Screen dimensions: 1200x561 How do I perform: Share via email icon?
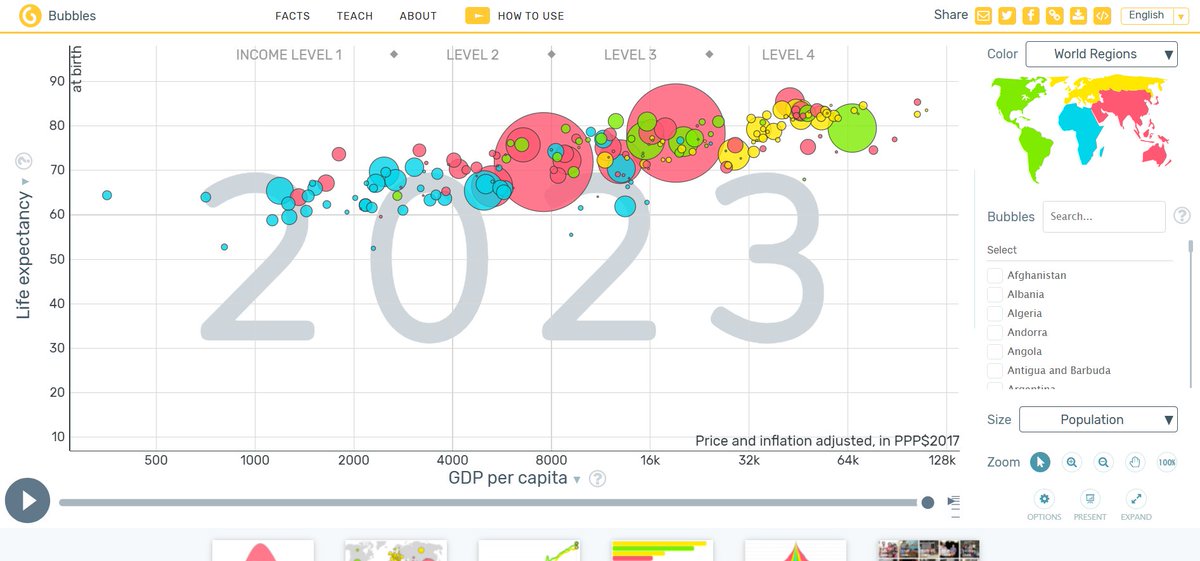click(984, 15)
